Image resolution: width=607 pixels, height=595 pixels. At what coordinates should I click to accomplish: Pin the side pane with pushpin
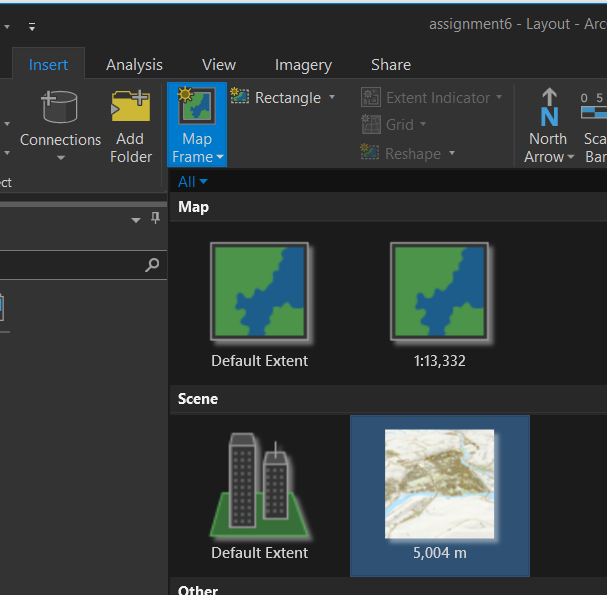(156, 218)
